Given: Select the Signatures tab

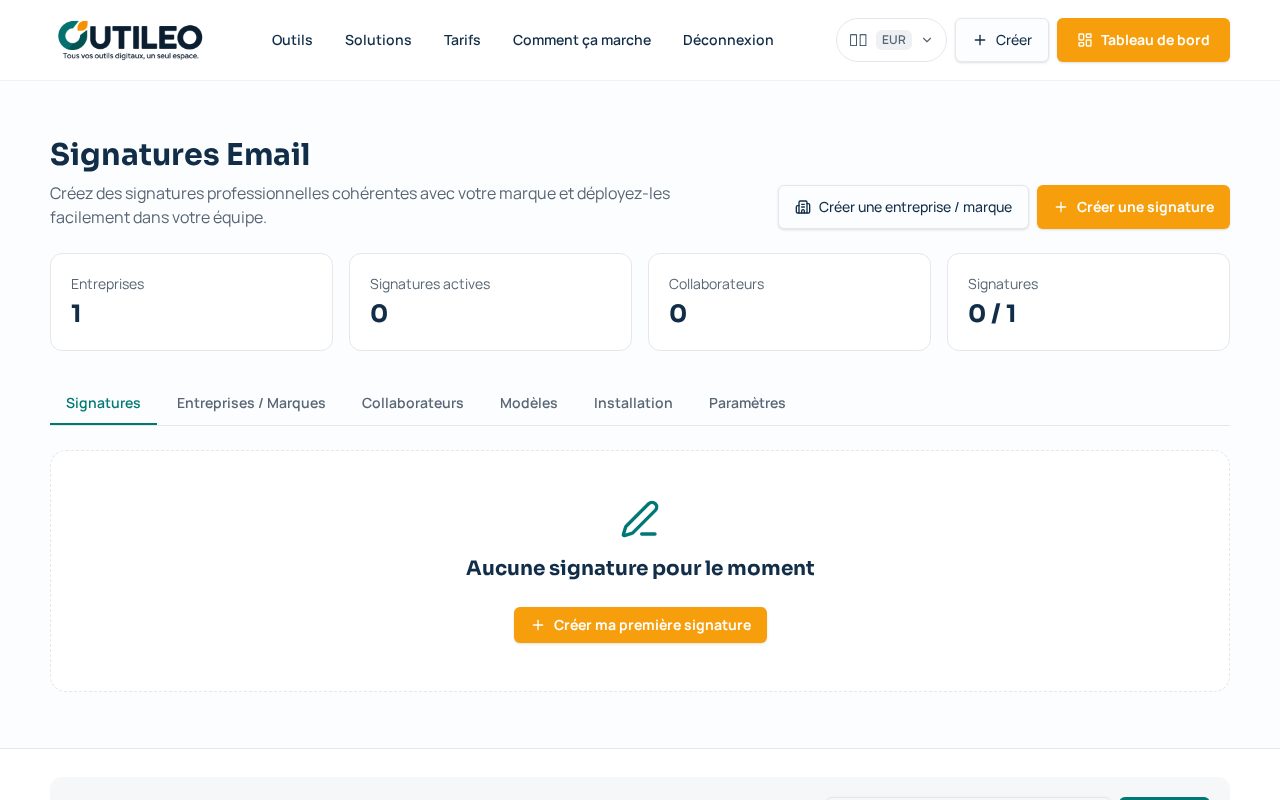Looking at the screenshot, I should pyautogui.click(x=103, y=403).
